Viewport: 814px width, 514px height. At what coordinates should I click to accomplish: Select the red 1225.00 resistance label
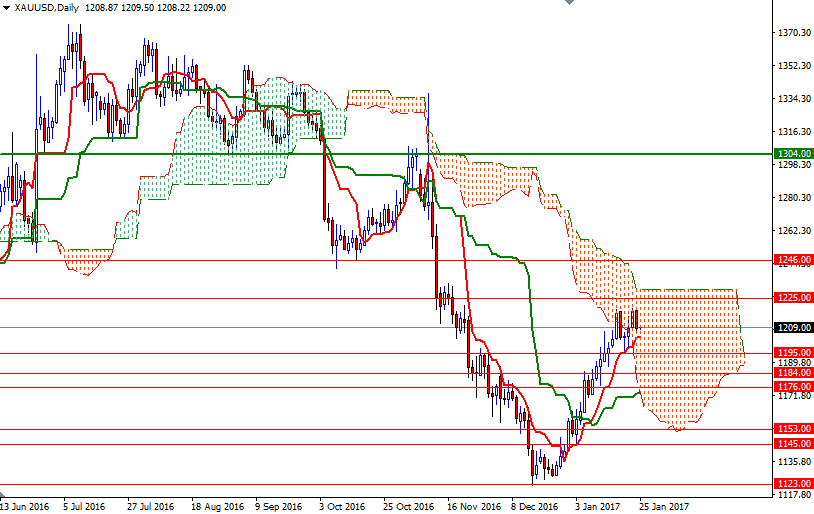[794, 298]
